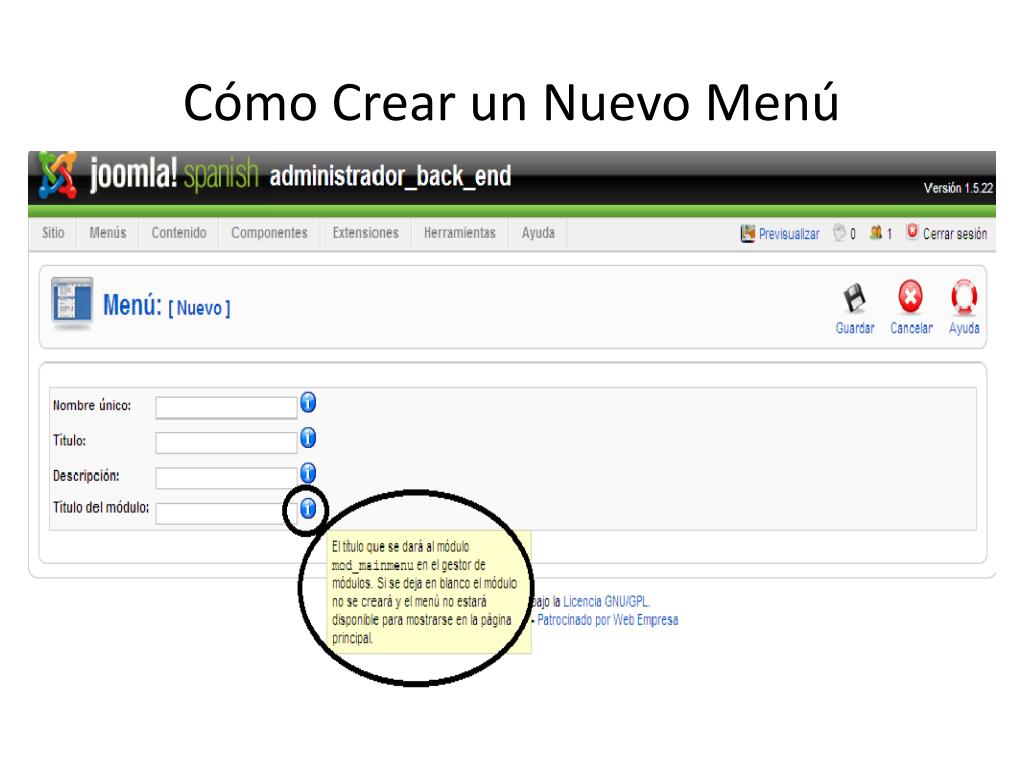Image resolution: width=1024 pixels, height=768 pixels.
Task: Click the info icon beside the Descripción field
Action: coord(308,473)
